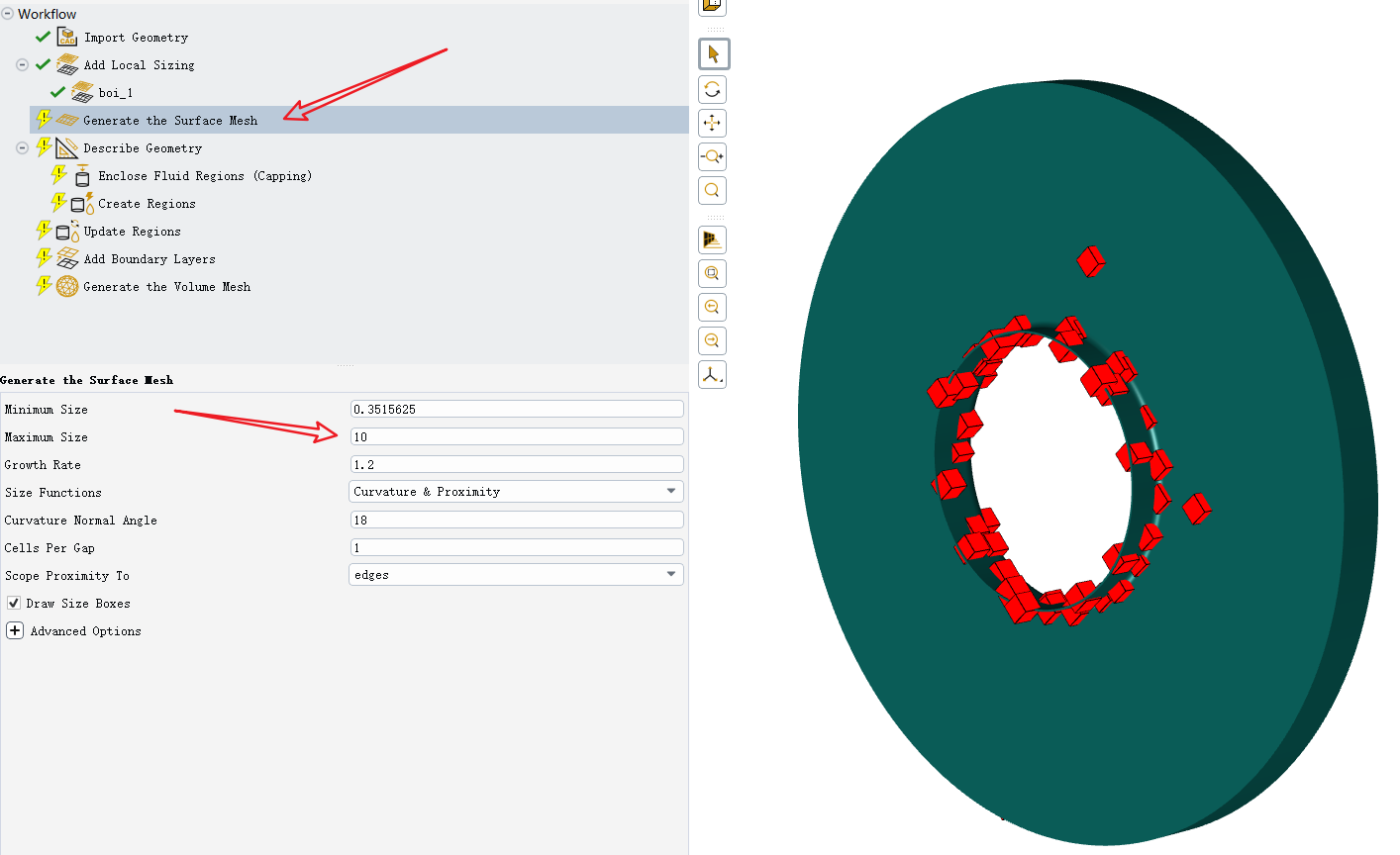The width and height of the screenshot is (1400, 855).
Task: Uncheck the Draw Size Boxes checkbox
Action: point(14,603)
